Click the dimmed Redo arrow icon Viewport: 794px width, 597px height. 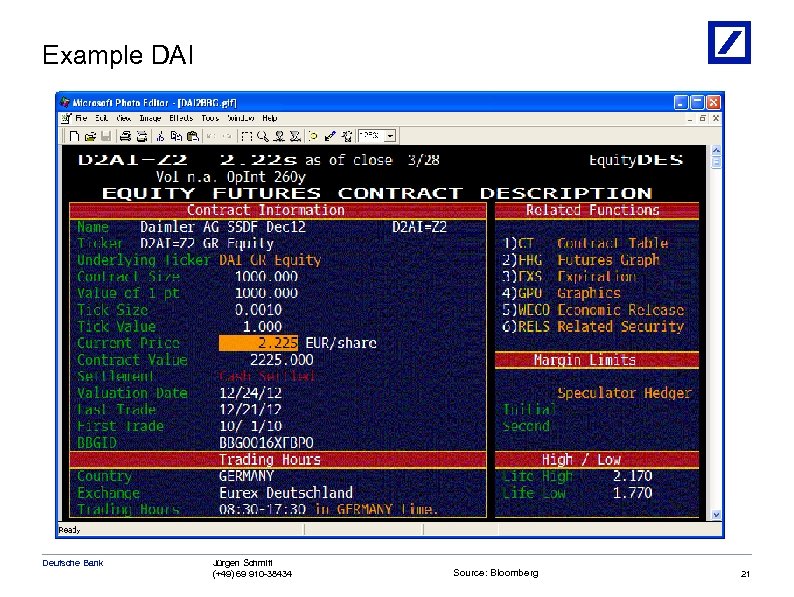pos(227,136)
